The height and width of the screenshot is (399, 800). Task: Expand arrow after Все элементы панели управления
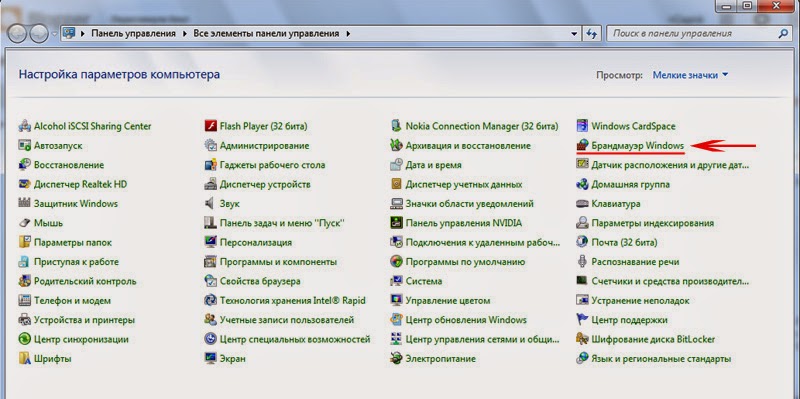click(348, 34)
